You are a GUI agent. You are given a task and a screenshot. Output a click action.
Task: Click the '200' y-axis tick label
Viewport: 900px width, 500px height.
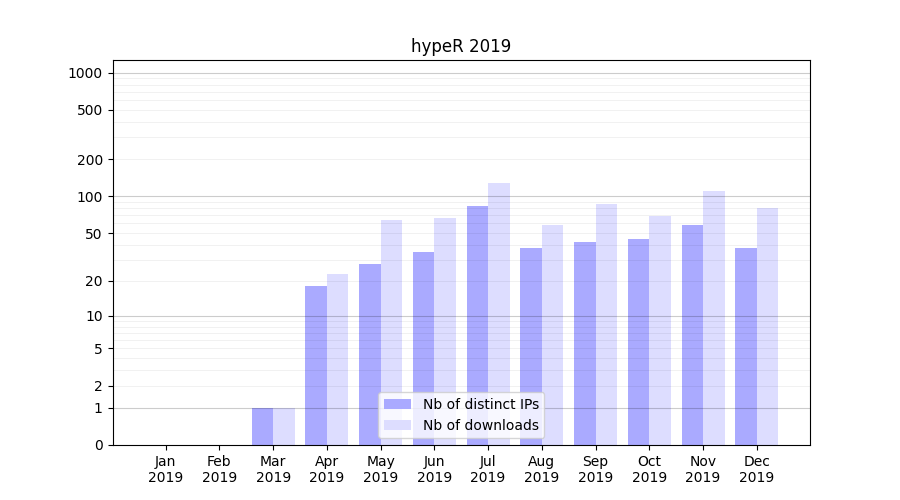[91, 160]
